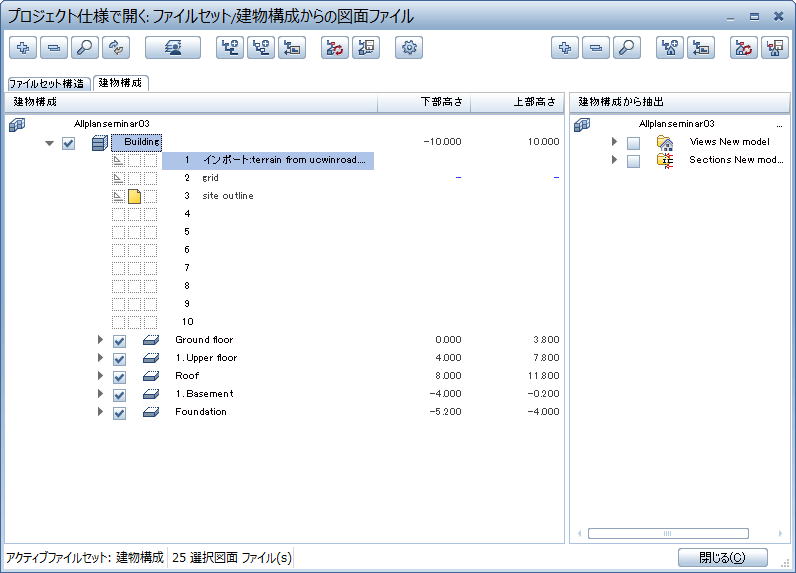The width and height of the screenshot is (796, 573).
Task: Click the 建物構成 column header
Action: coord(191,102)
